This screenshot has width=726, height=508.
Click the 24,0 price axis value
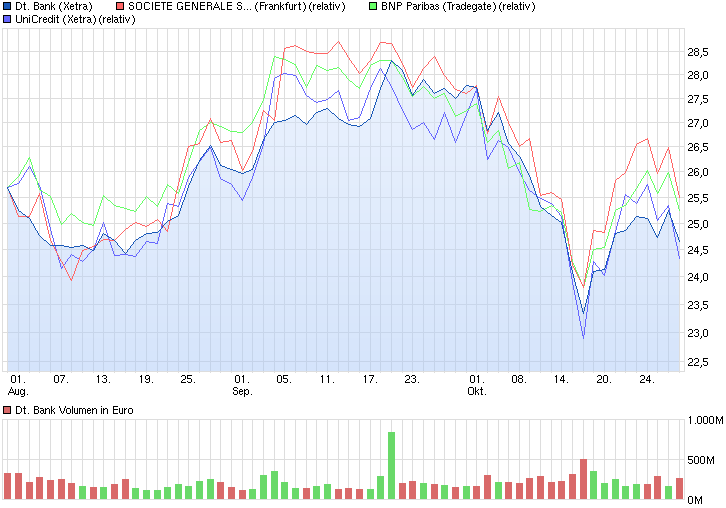[698, 277]
